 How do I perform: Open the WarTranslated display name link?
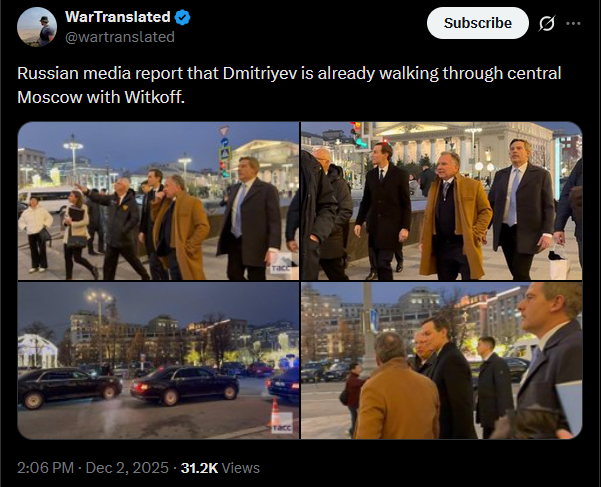(118, 17)
